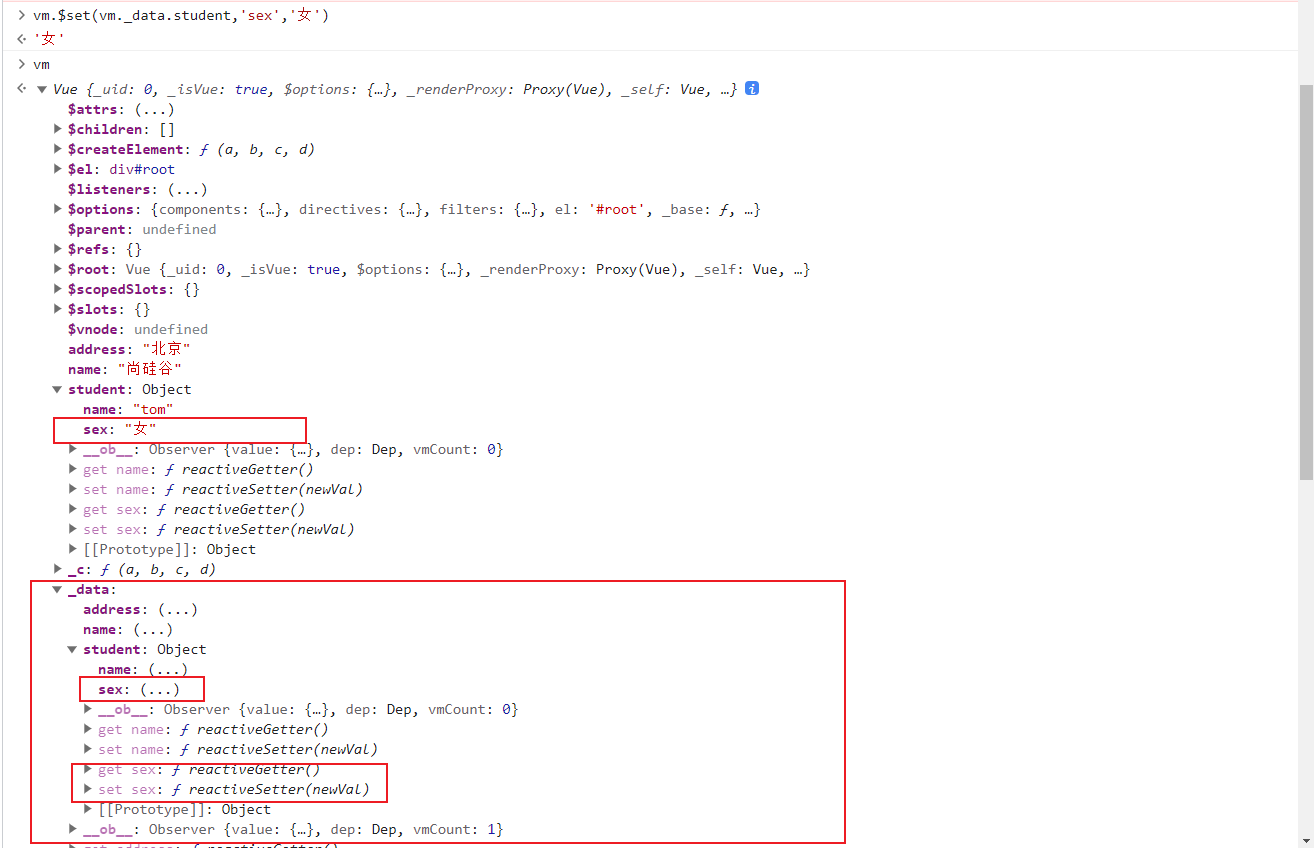Click the 'vm' console input line

pos(41,64)
